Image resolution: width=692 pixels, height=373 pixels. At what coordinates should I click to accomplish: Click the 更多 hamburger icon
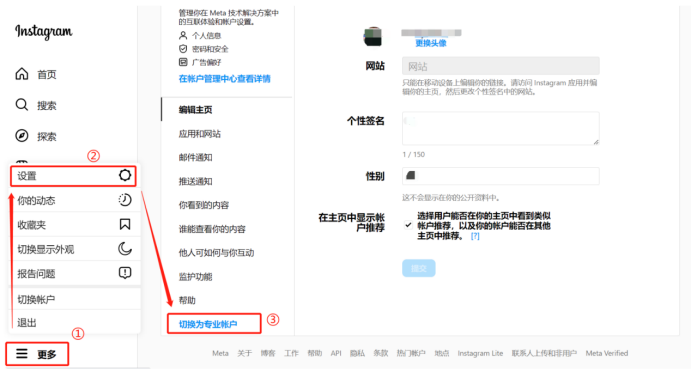[x=22, y=354]
